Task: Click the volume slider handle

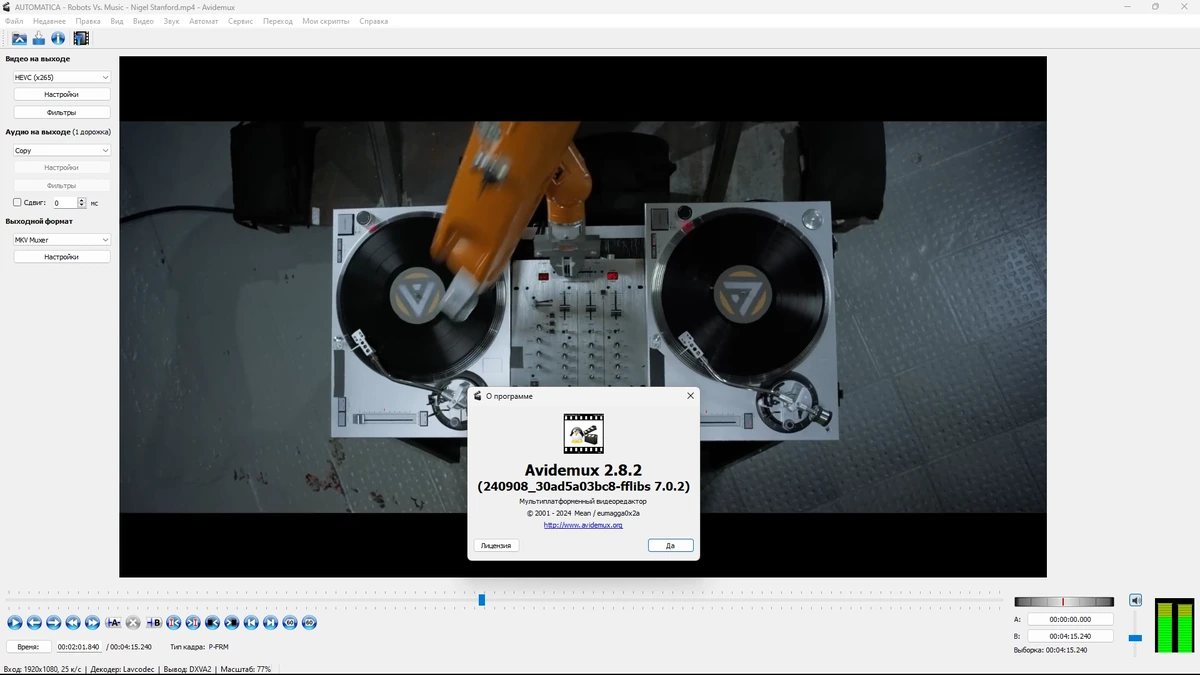Action: coord(1135,637)
